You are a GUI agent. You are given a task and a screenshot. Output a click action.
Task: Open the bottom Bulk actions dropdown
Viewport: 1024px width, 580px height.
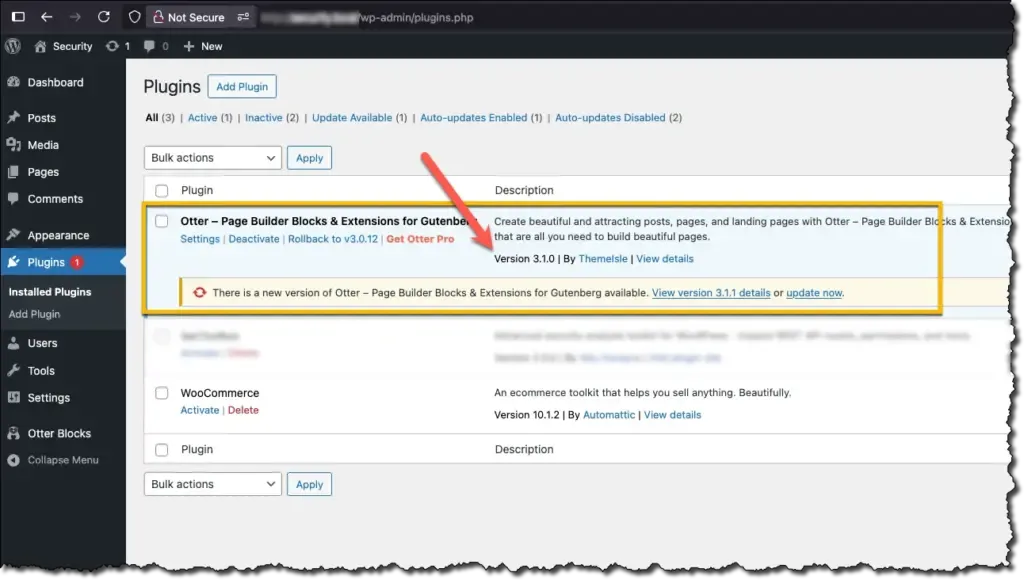coord(213,484)
